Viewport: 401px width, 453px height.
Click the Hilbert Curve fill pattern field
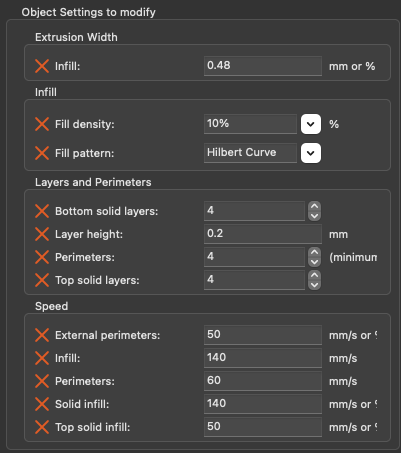click(250, 153)
